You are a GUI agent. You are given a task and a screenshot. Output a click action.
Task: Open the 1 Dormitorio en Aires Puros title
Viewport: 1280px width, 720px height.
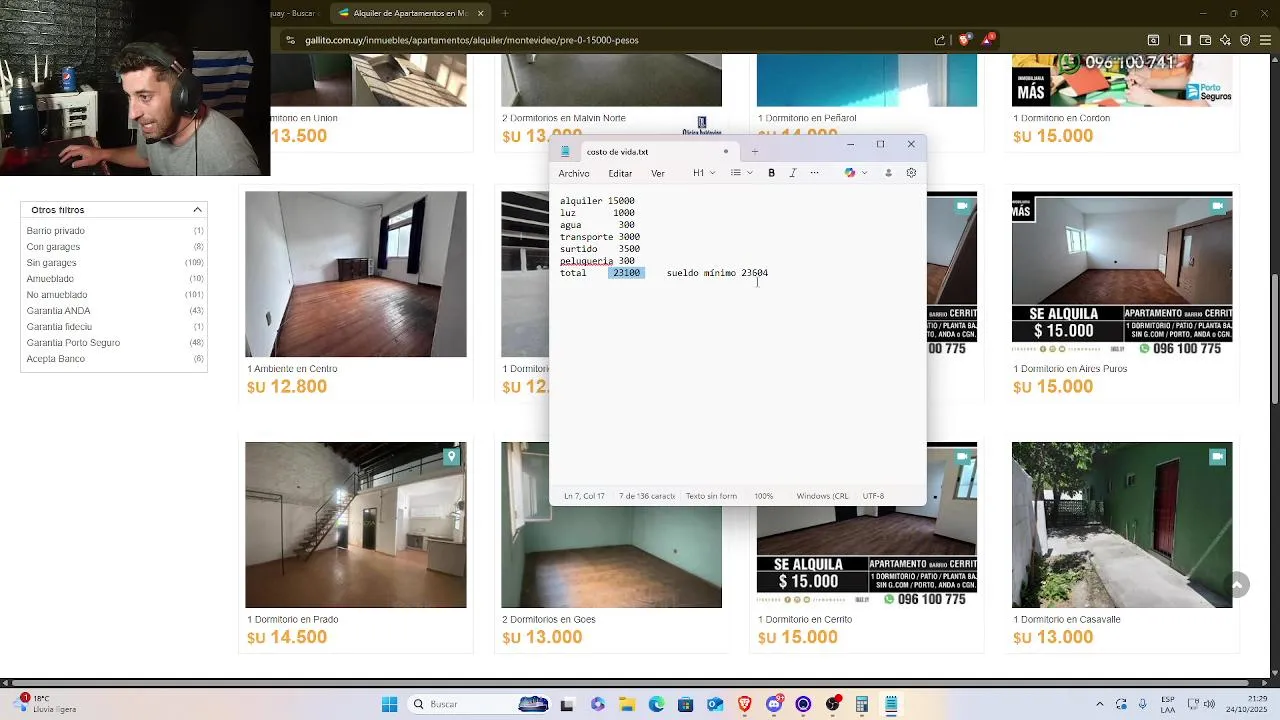click(1070, 369)
